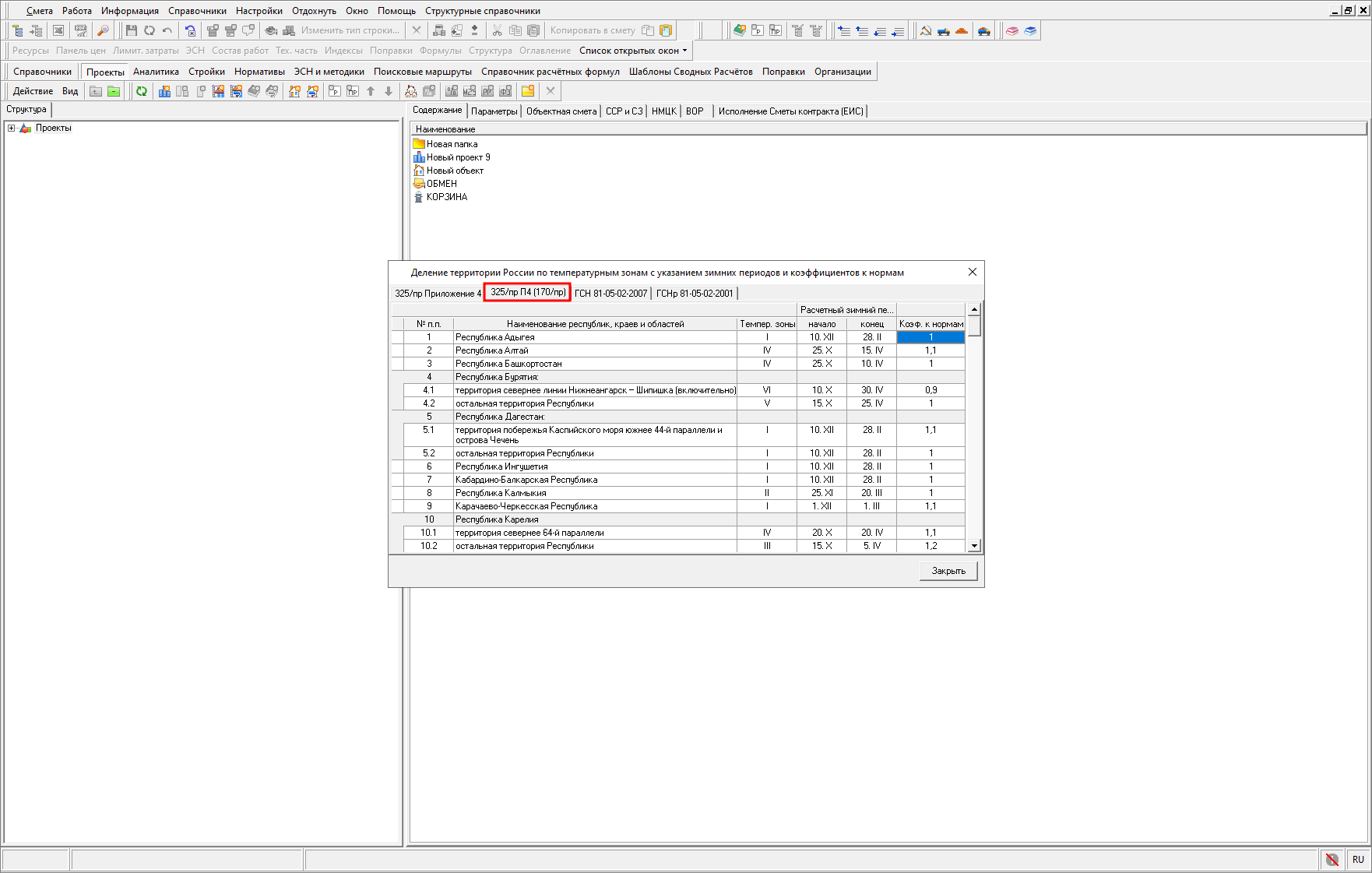Switch to the ГСН 81-05-02-2007 tab
1372x873 pixels.
pos(610,294)
